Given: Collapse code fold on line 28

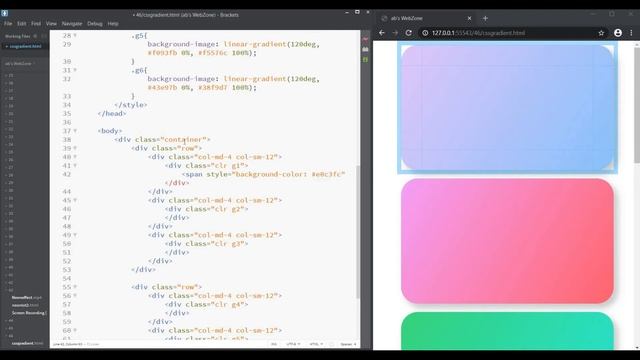Looking at the screenshot, I should [x=75, y=36].
